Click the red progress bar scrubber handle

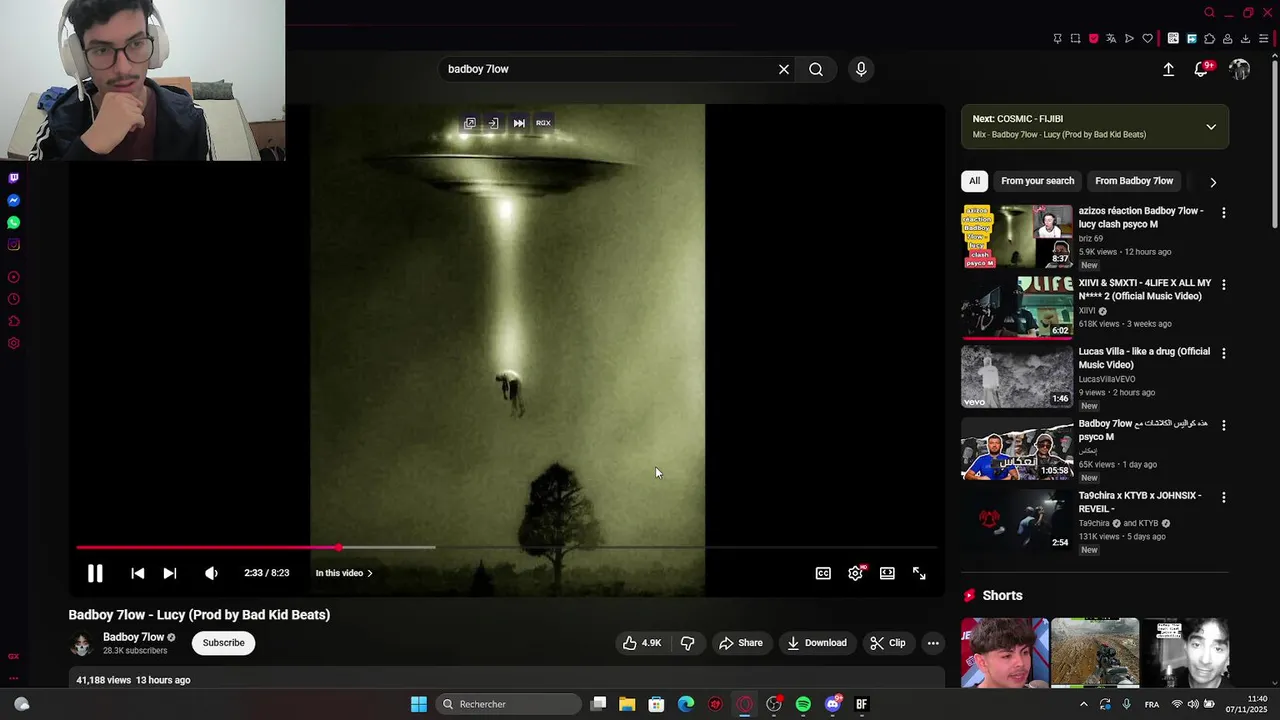click(340, 547)
